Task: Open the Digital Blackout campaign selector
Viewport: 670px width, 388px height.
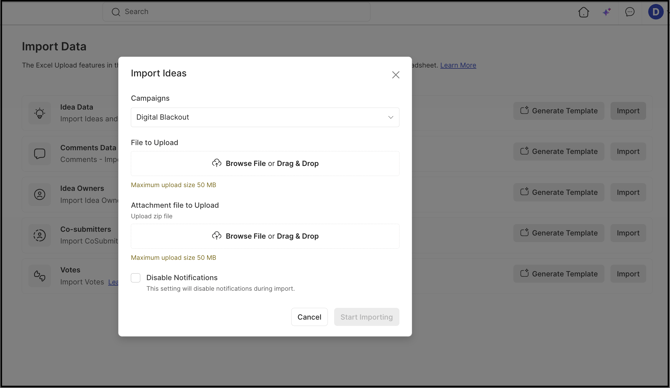Action: (265, 118)
